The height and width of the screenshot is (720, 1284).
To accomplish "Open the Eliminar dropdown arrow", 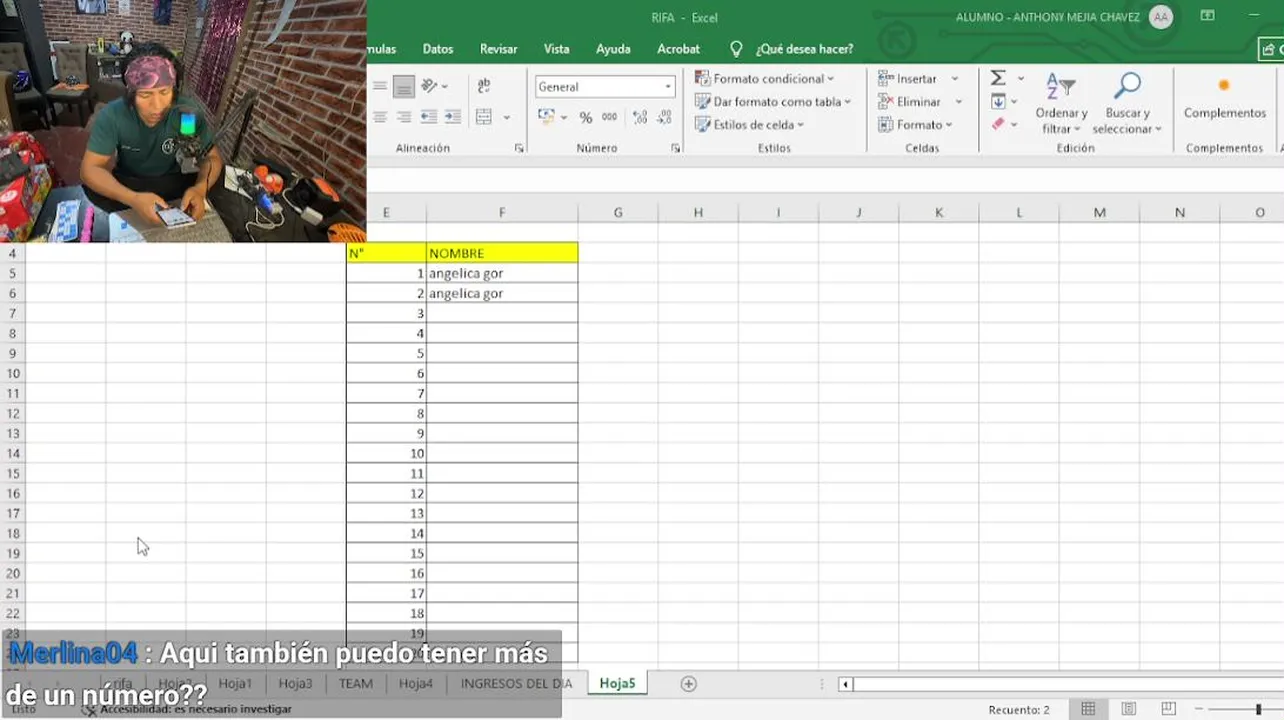I will pyautogui.click(x=958, y=102).
